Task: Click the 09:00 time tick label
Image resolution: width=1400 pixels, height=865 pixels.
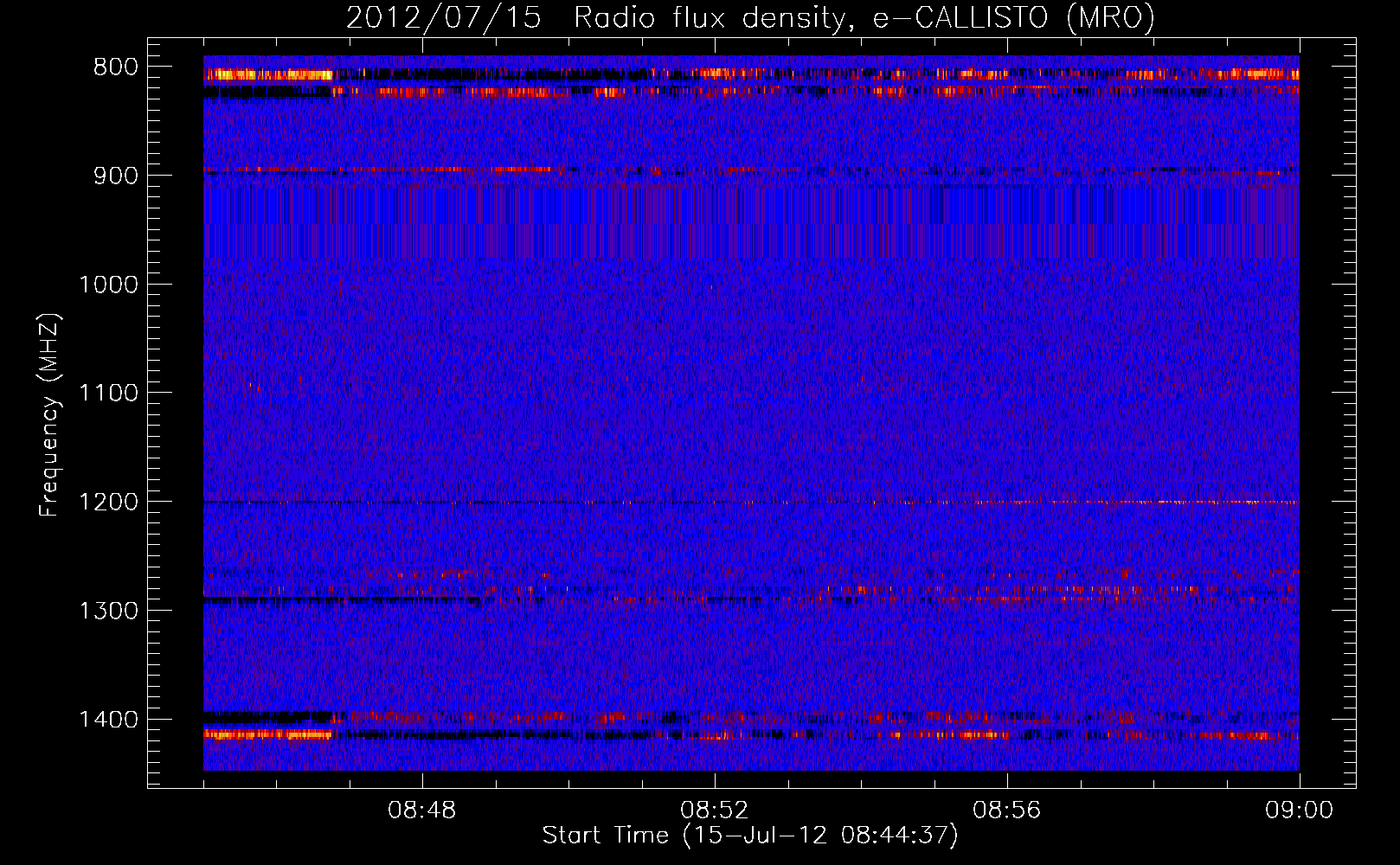Action: [x=1300, y=811]
